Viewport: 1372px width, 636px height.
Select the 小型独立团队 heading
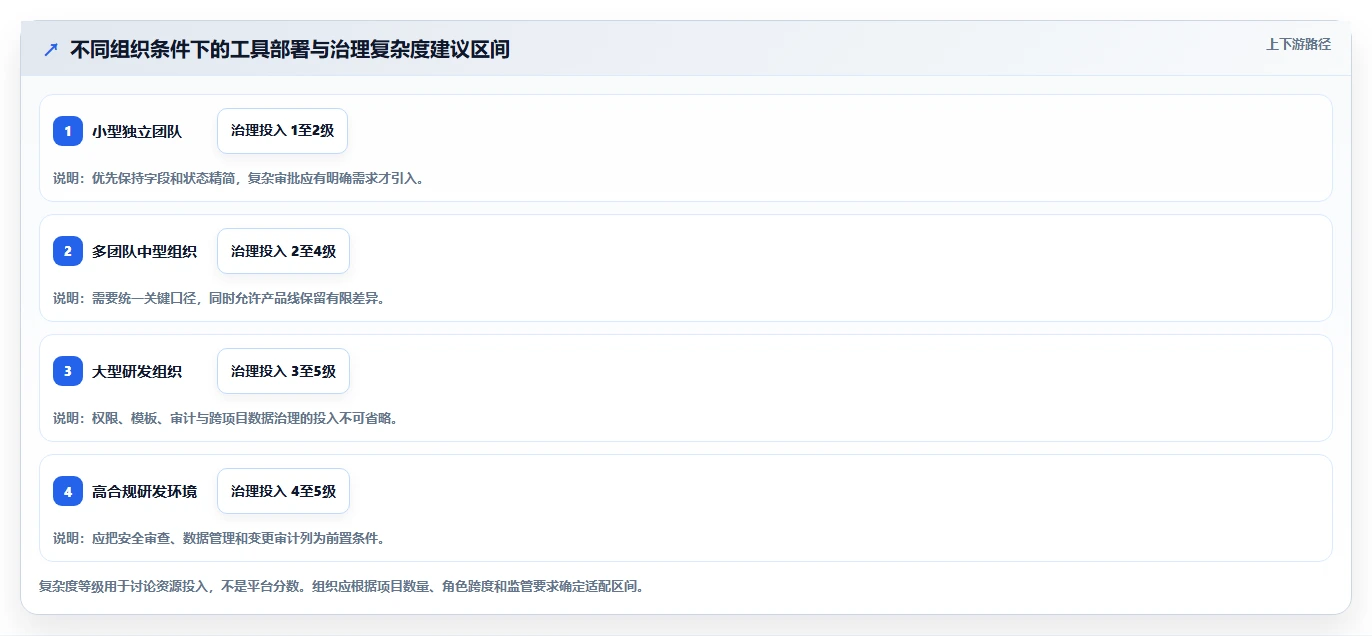point(137,131)
